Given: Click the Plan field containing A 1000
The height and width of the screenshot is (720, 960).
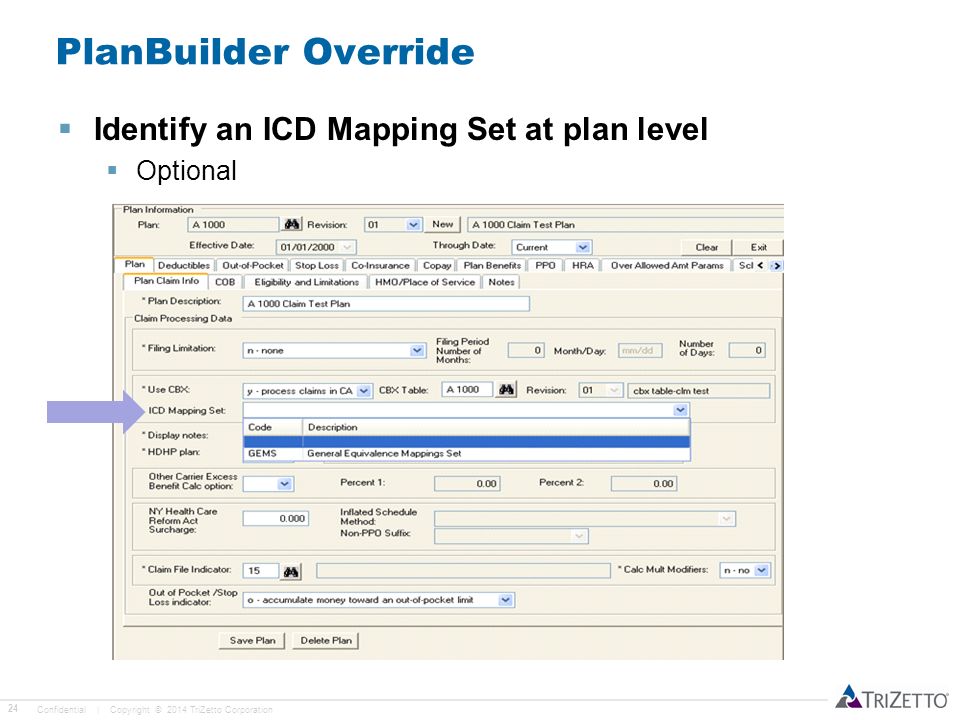Looking at the screenshot, I should [x=233, y=225].
